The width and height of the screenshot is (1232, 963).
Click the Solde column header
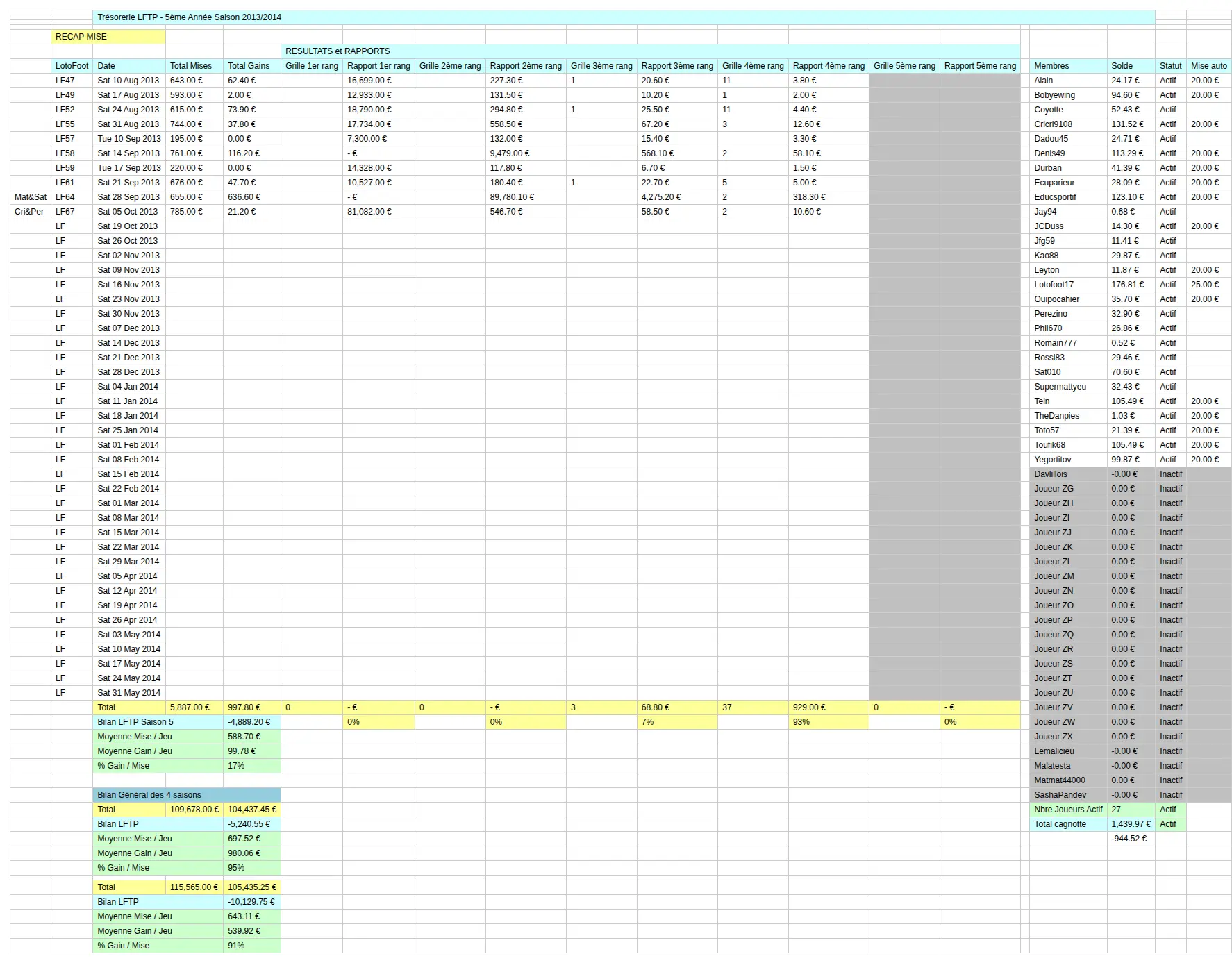click(x=1131, y=66)
